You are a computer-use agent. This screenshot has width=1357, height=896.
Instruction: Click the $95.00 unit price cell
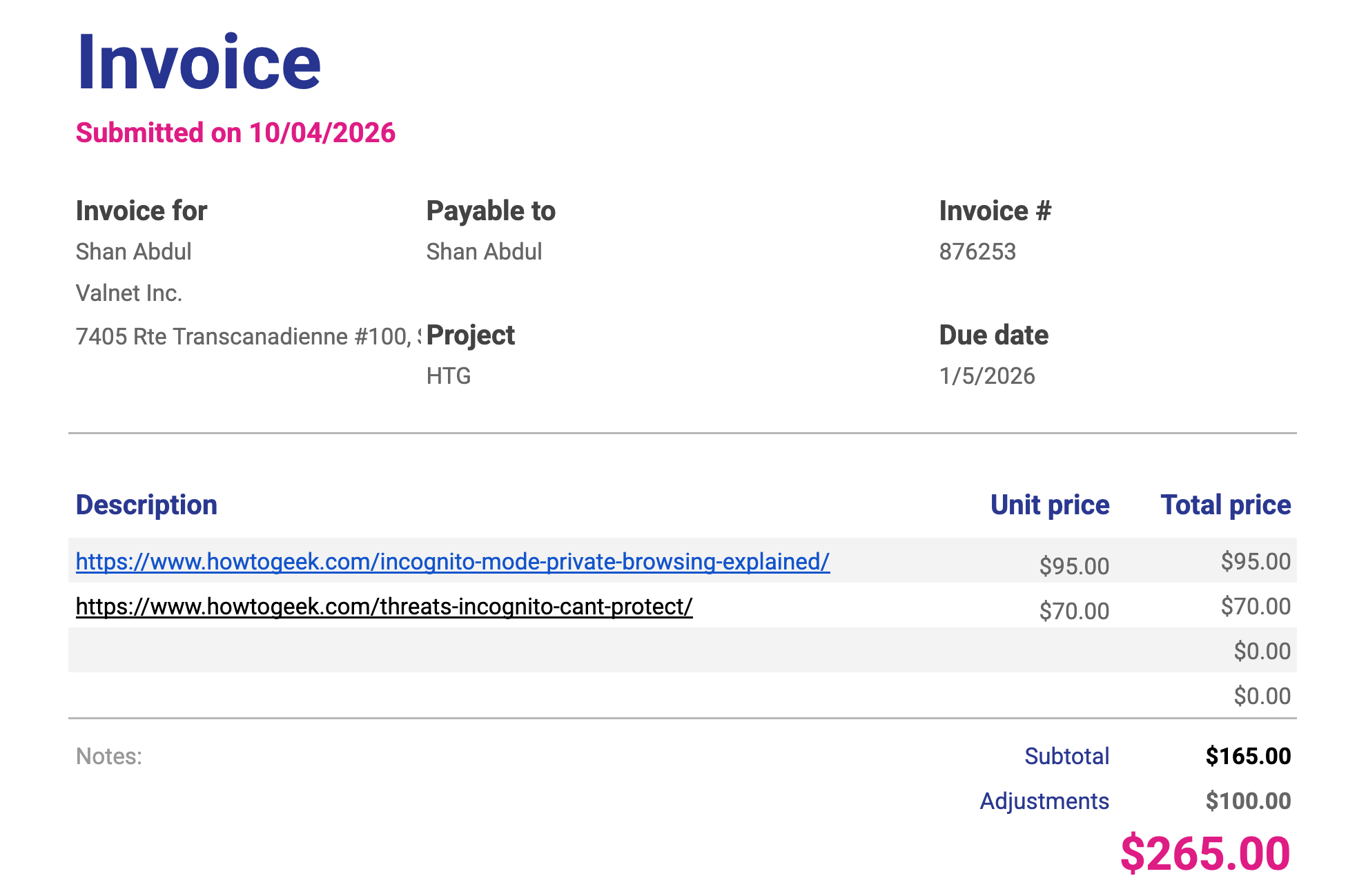[x=1074, y=566]
